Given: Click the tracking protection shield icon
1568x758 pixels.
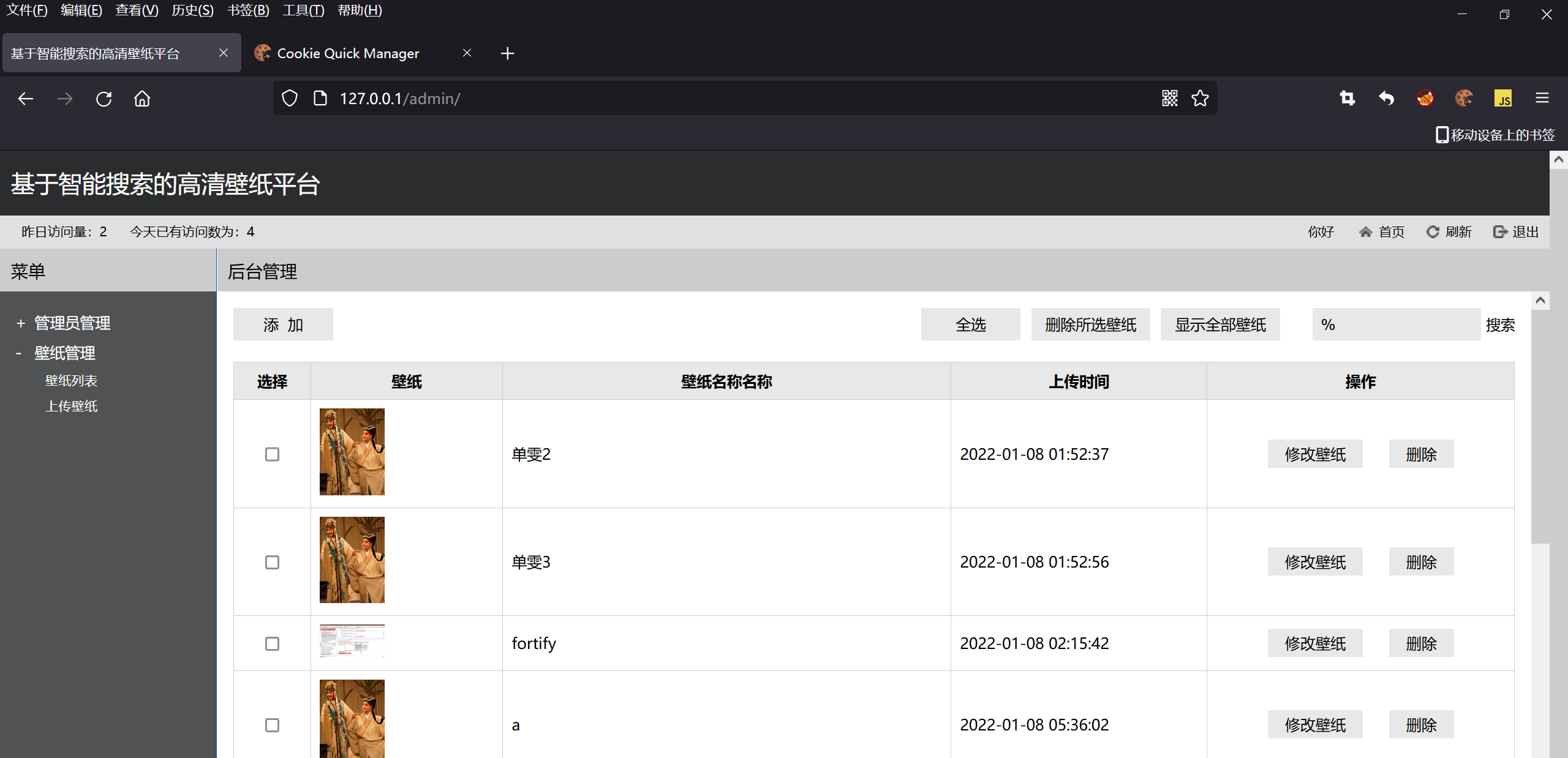Looking at the screenshot, I should [290, 98].
